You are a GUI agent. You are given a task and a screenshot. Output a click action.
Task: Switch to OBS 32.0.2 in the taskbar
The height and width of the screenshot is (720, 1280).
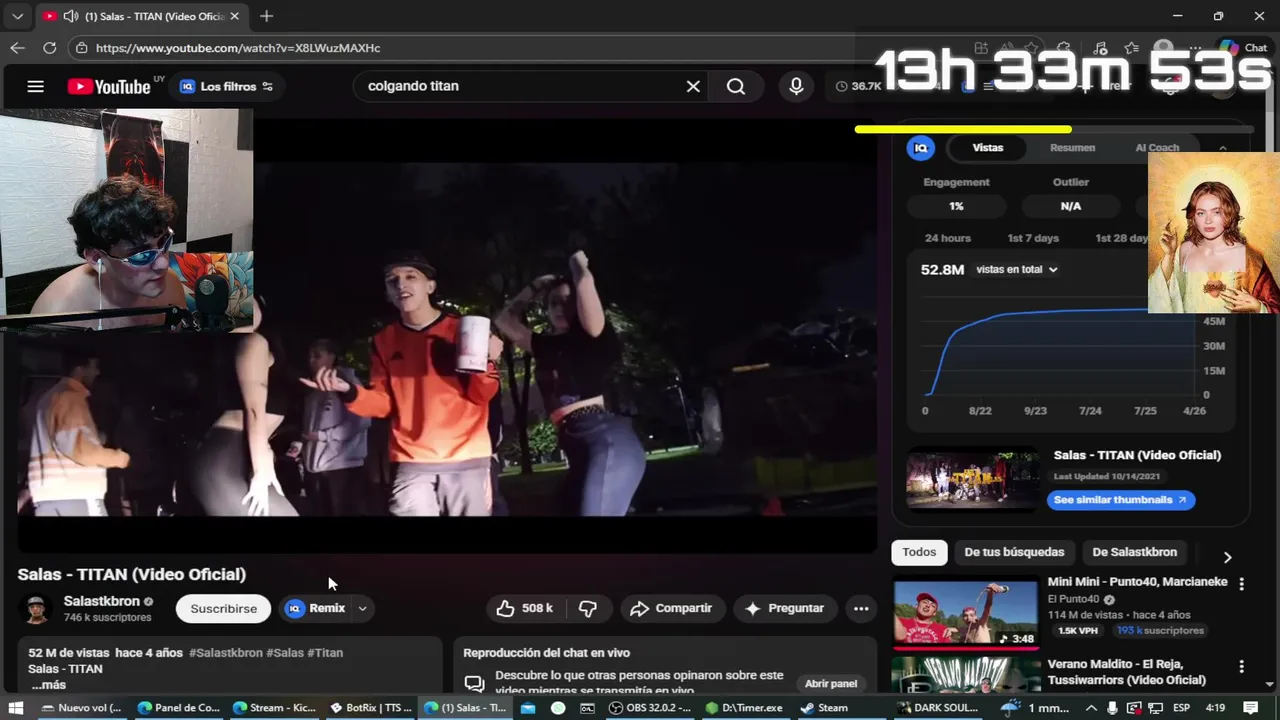(x=649, y=708)
